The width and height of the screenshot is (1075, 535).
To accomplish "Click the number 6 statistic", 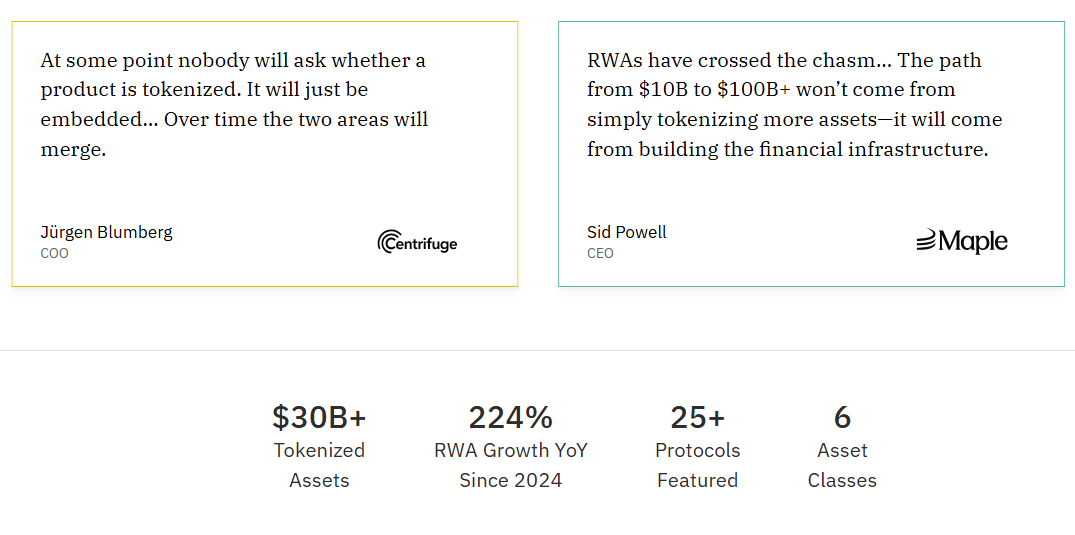I will (x=842, y=417).
